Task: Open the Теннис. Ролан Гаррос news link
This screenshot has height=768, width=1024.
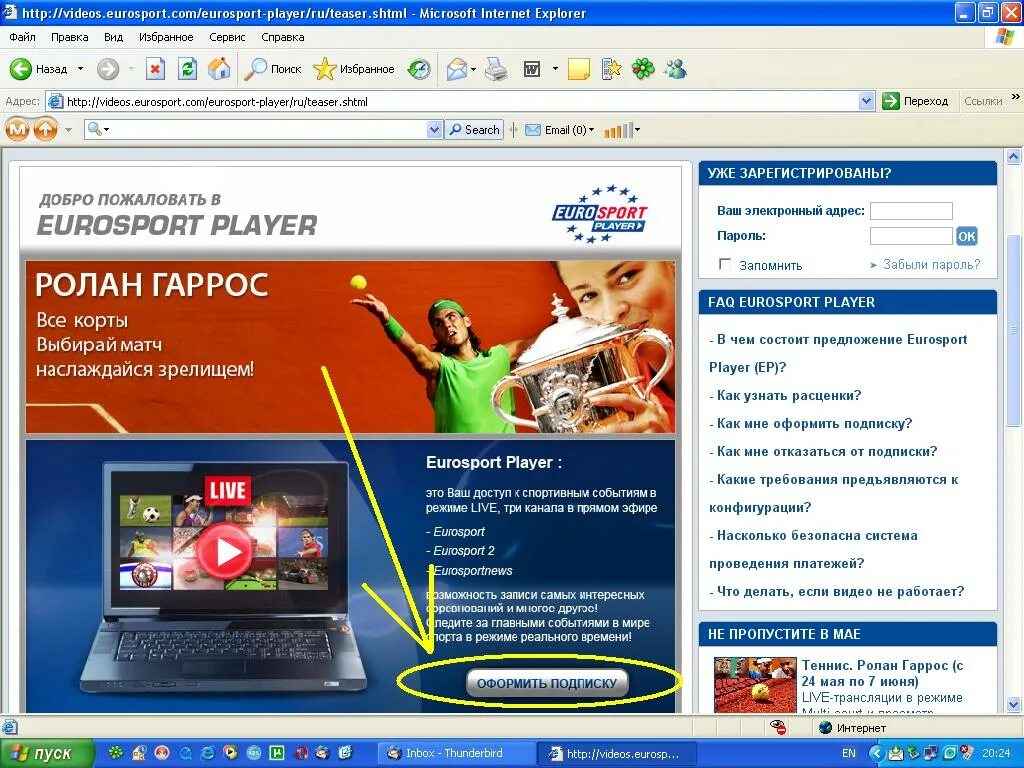Action: (x=882, y=673)
